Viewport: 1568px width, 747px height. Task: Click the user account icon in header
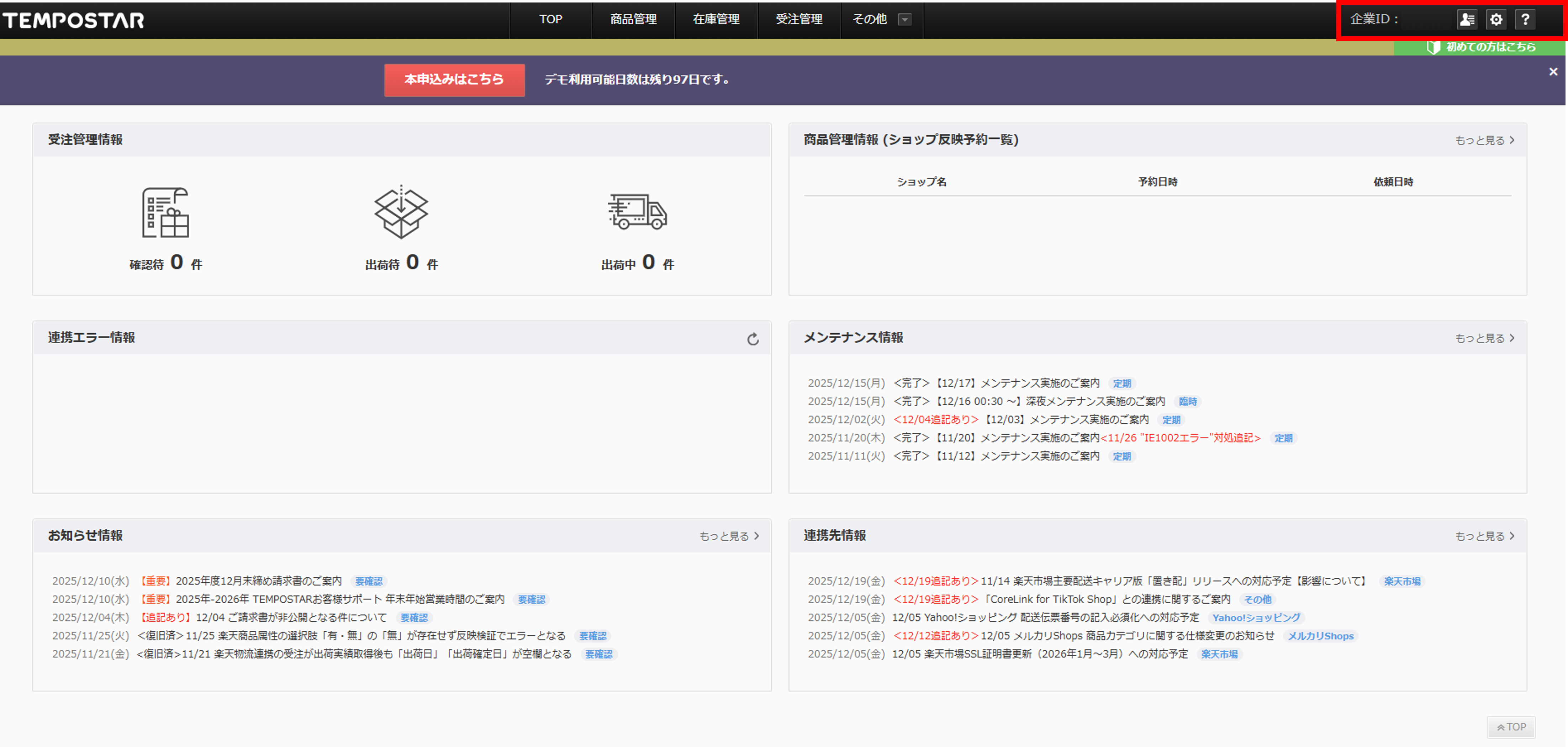coord(1467,20)
